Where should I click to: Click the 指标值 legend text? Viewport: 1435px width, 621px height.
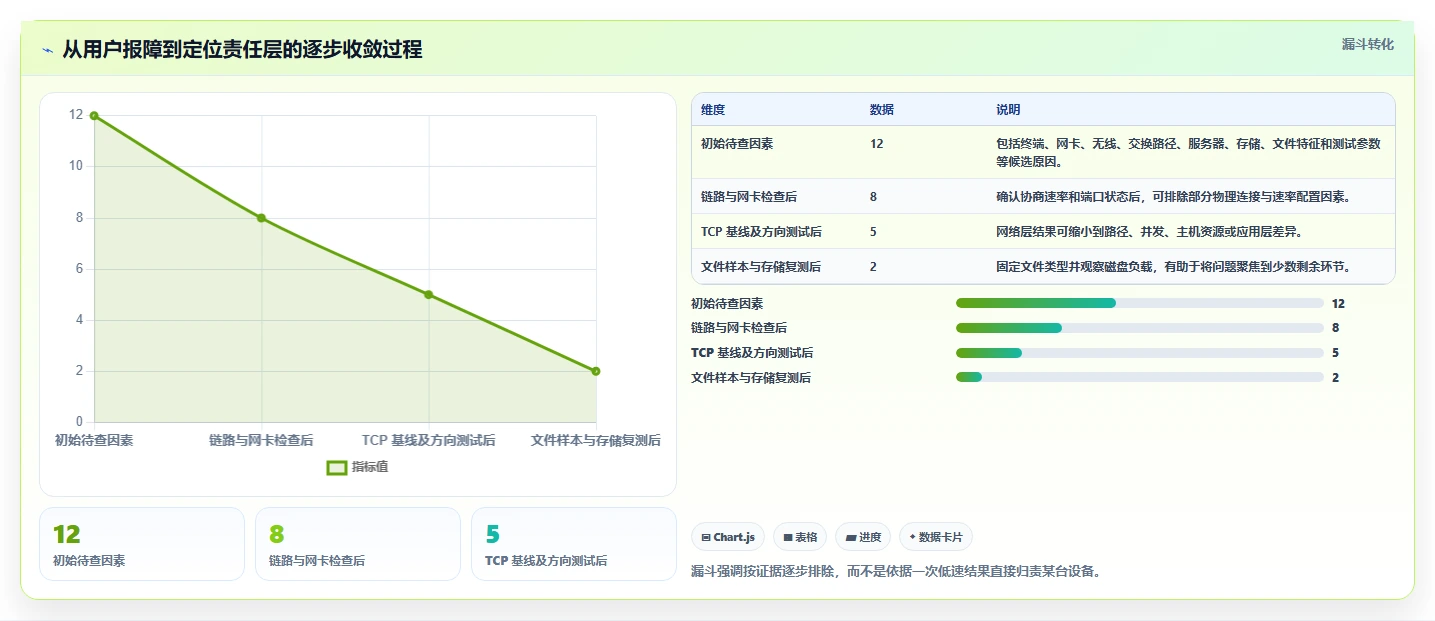(370, 467)
